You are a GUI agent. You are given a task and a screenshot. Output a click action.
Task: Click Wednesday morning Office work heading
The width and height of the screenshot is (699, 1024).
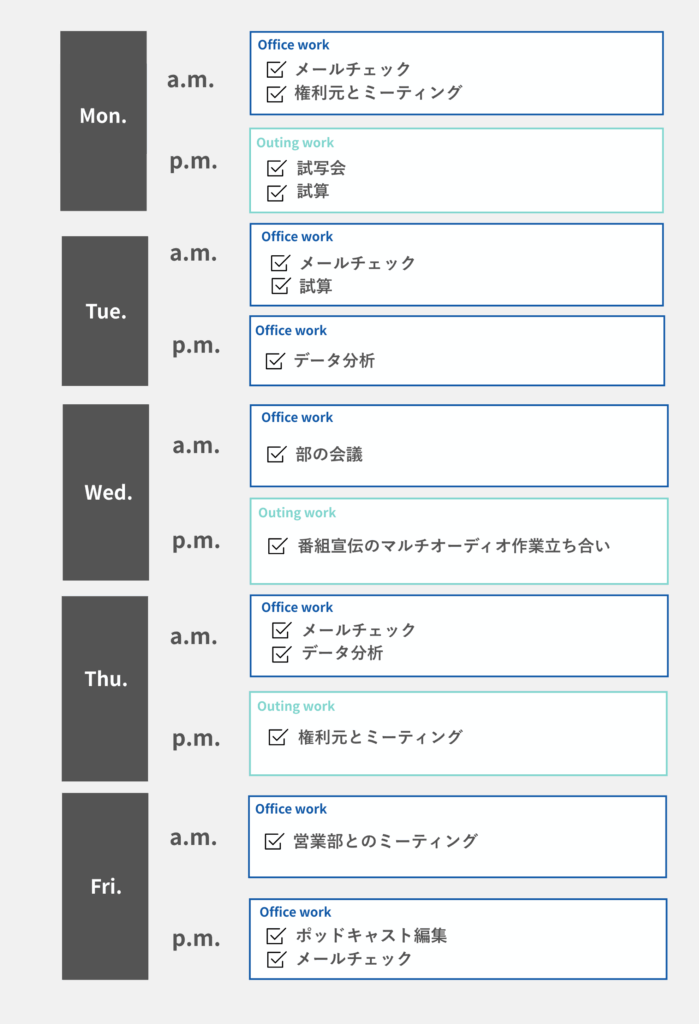(297, 418)
